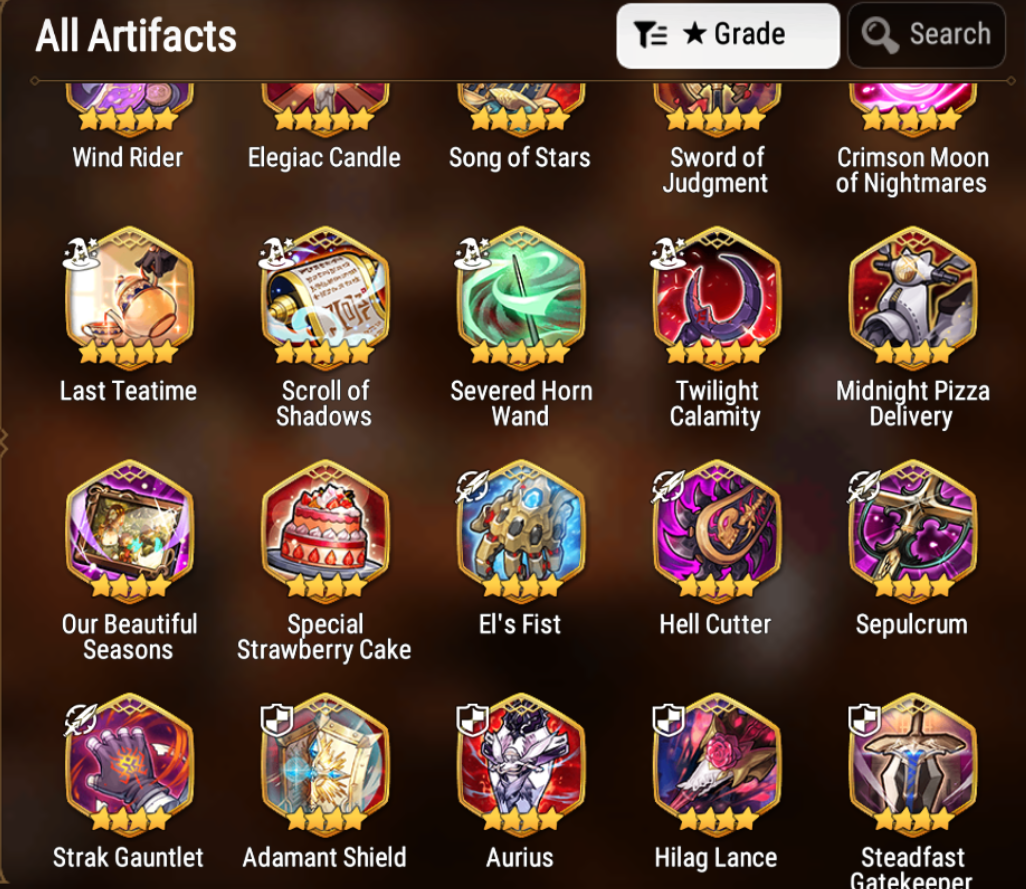
Task: Open Our Beautiful Seasons painting artifact
Action: click(x=129, y=529)
